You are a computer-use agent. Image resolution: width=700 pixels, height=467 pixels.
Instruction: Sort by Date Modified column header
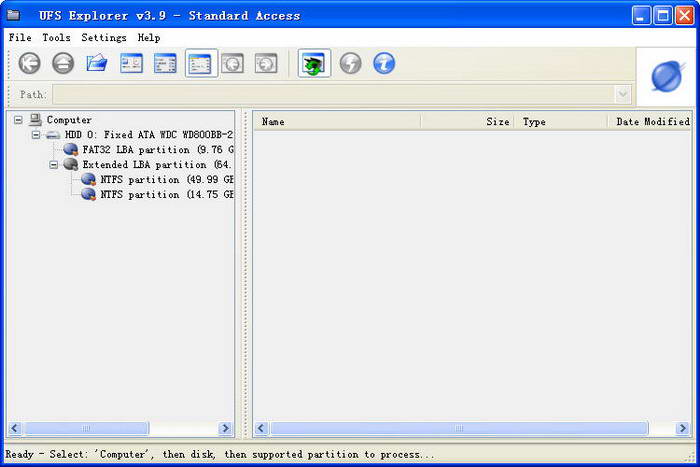click(x=650, y=121)
